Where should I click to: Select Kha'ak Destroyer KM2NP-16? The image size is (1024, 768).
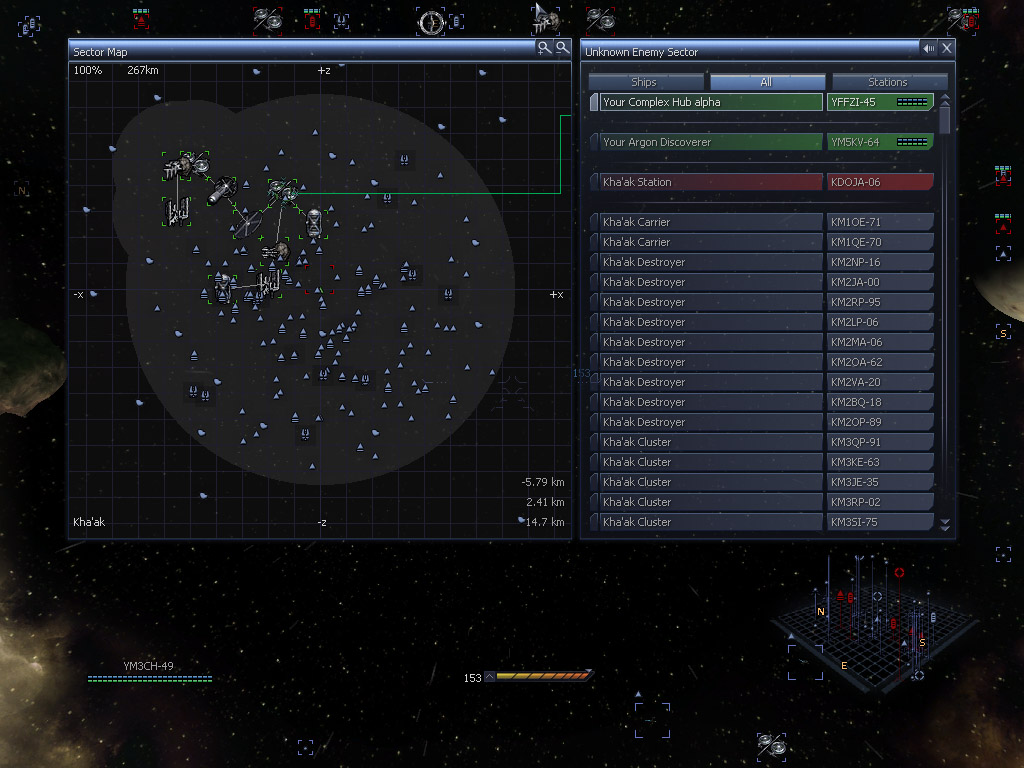(x=761, y=262)
